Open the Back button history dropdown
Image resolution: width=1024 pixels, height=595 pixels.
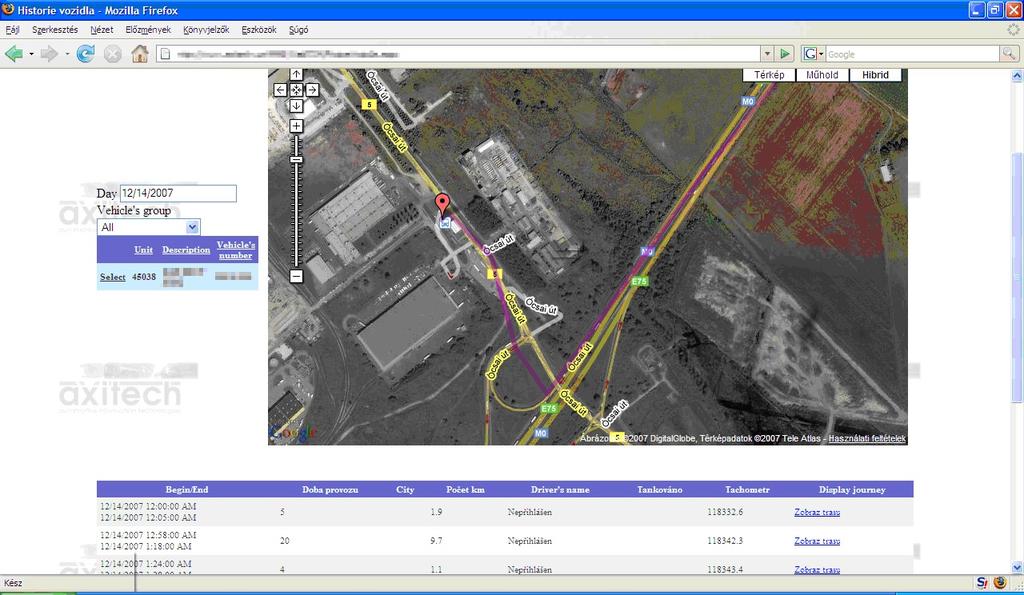point(31,54)
